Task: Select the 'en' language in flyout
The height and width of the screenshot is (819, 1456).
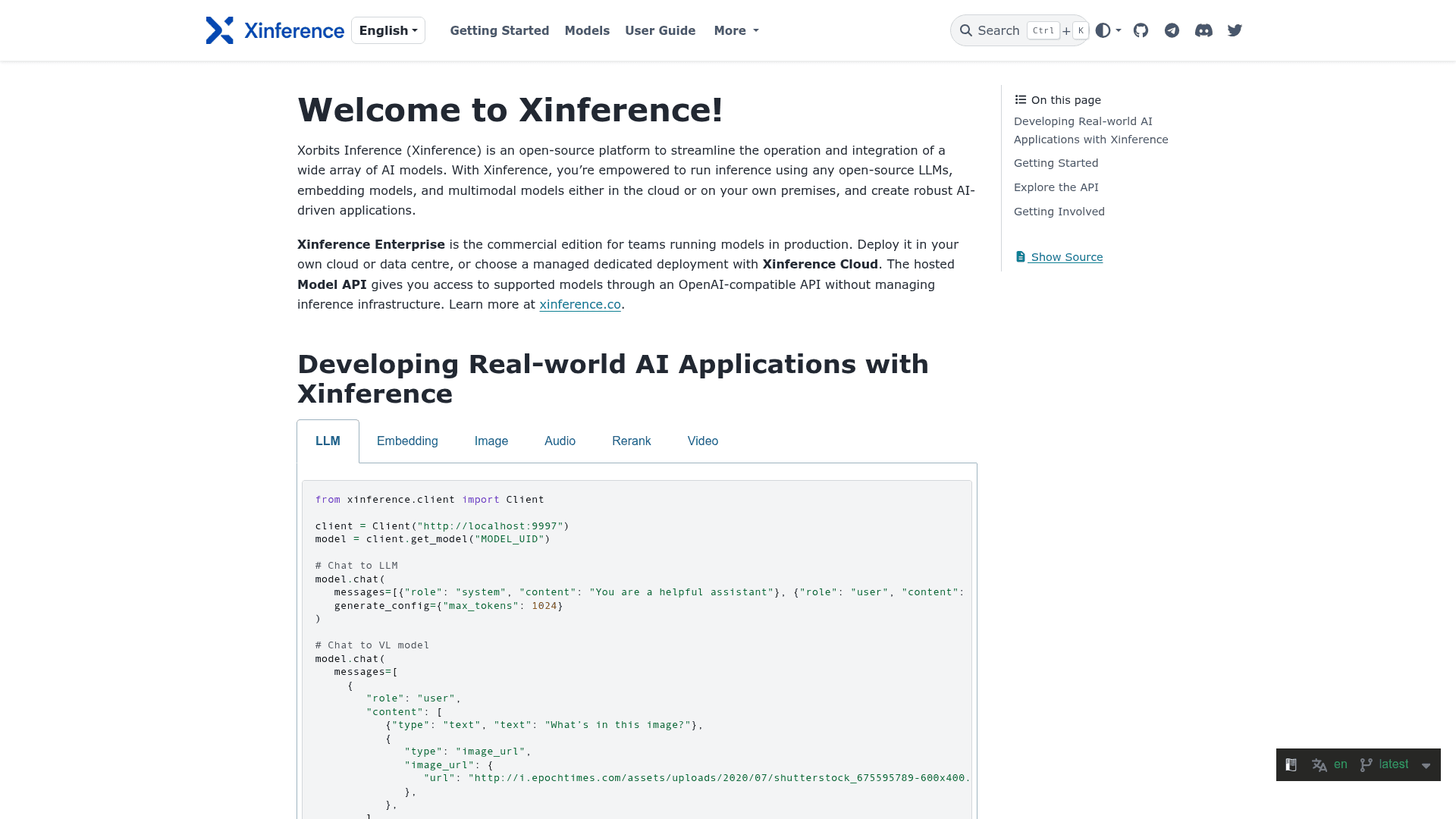Action: (1341, 764)
